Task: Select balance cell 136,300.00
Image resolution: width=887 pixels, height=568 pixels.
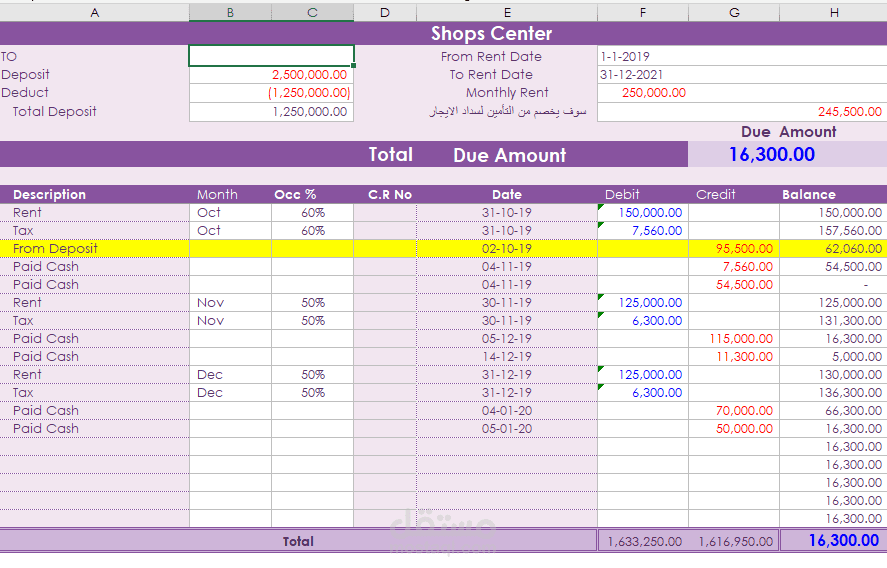Action: point(833,393)
